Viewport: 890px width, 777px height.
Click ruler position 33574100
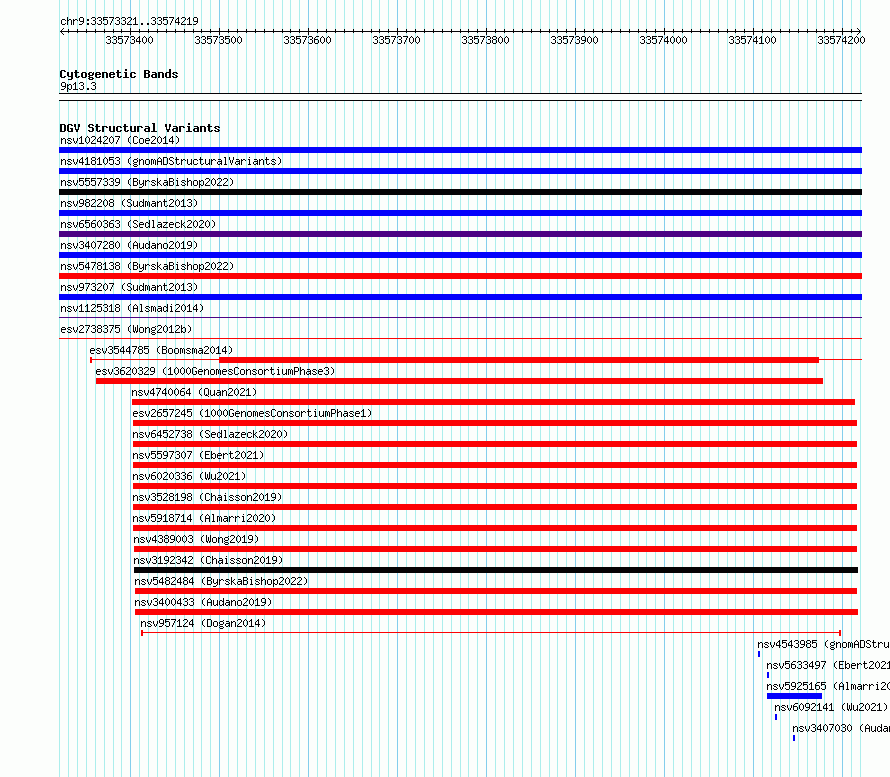753,40
